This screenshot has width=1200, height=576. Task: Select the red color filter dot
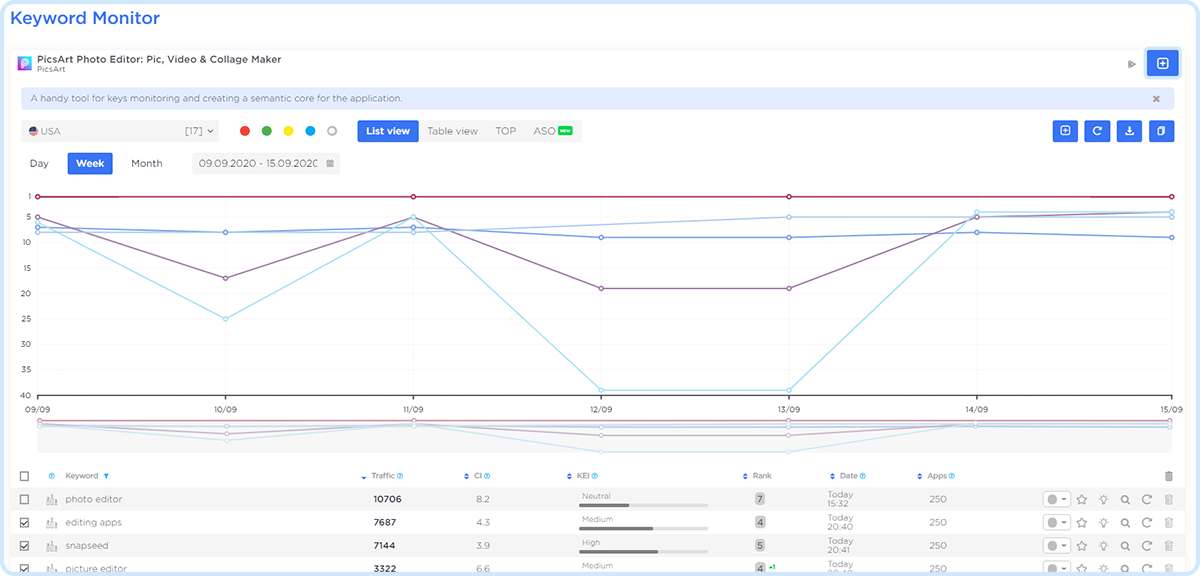point(245,131)
